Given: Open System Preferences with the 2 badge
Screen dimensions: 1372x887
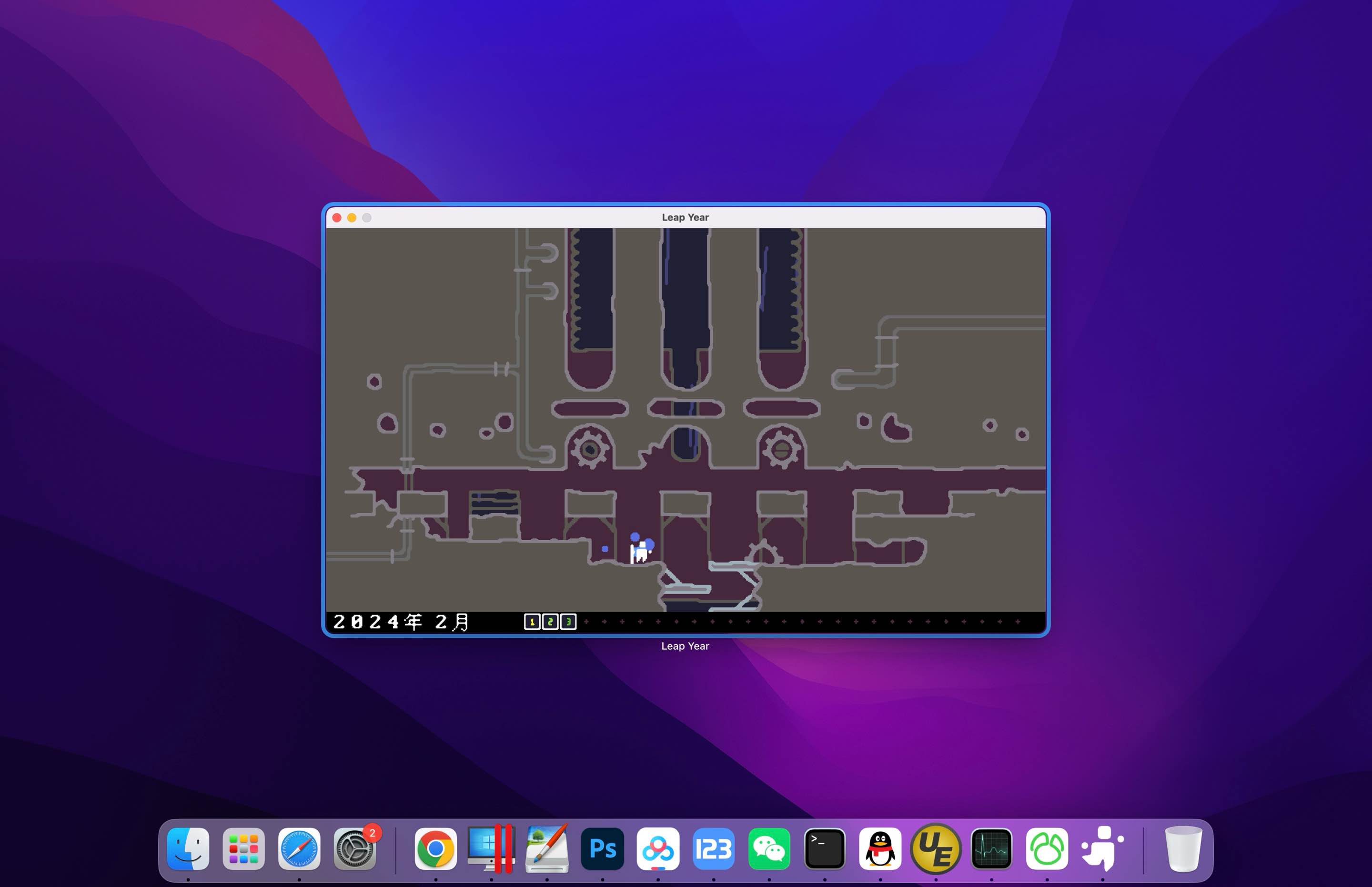Looking at the screenshot, I should coord(355,848).
